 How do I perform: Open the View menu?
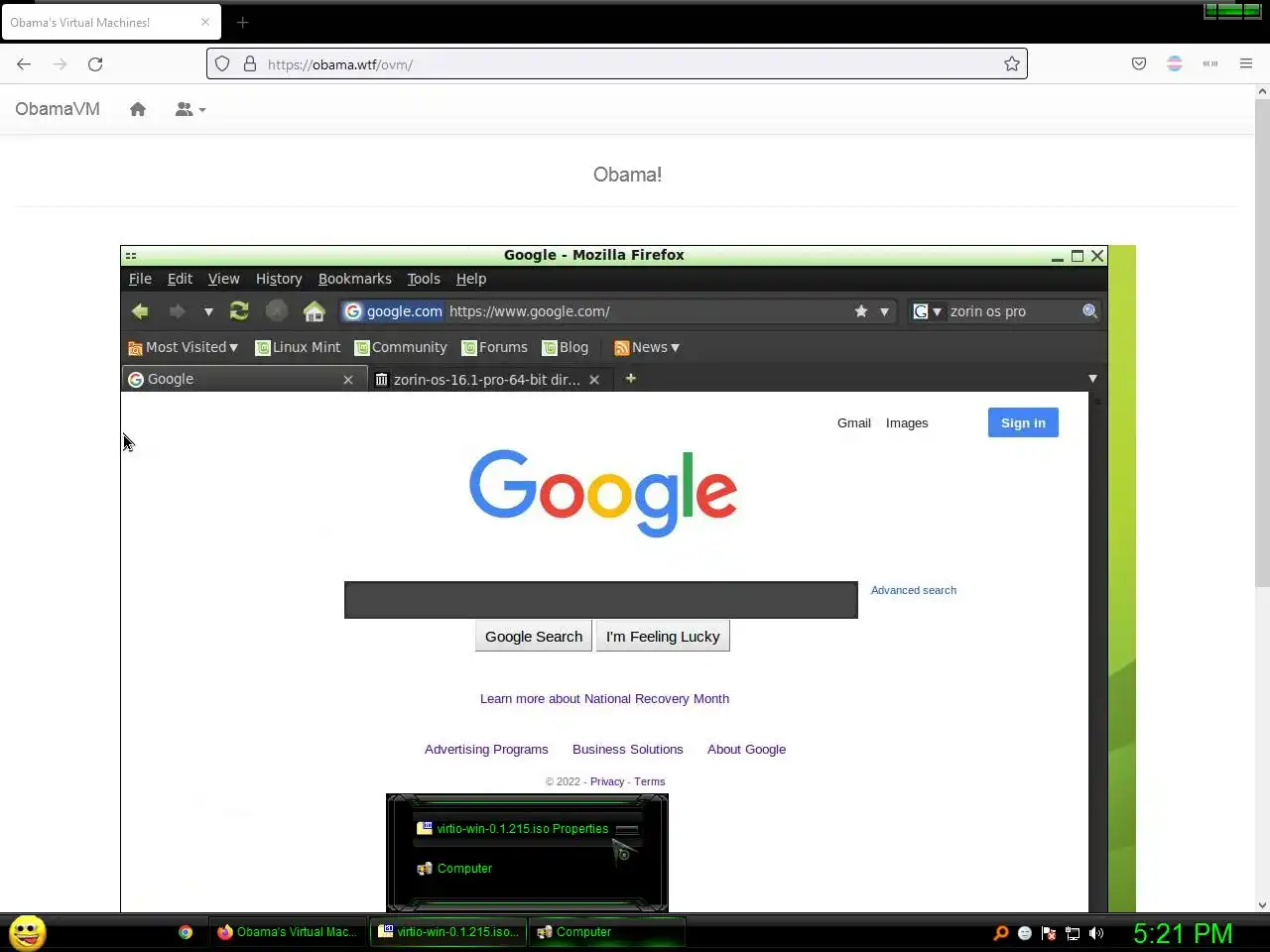click(223, 279)
